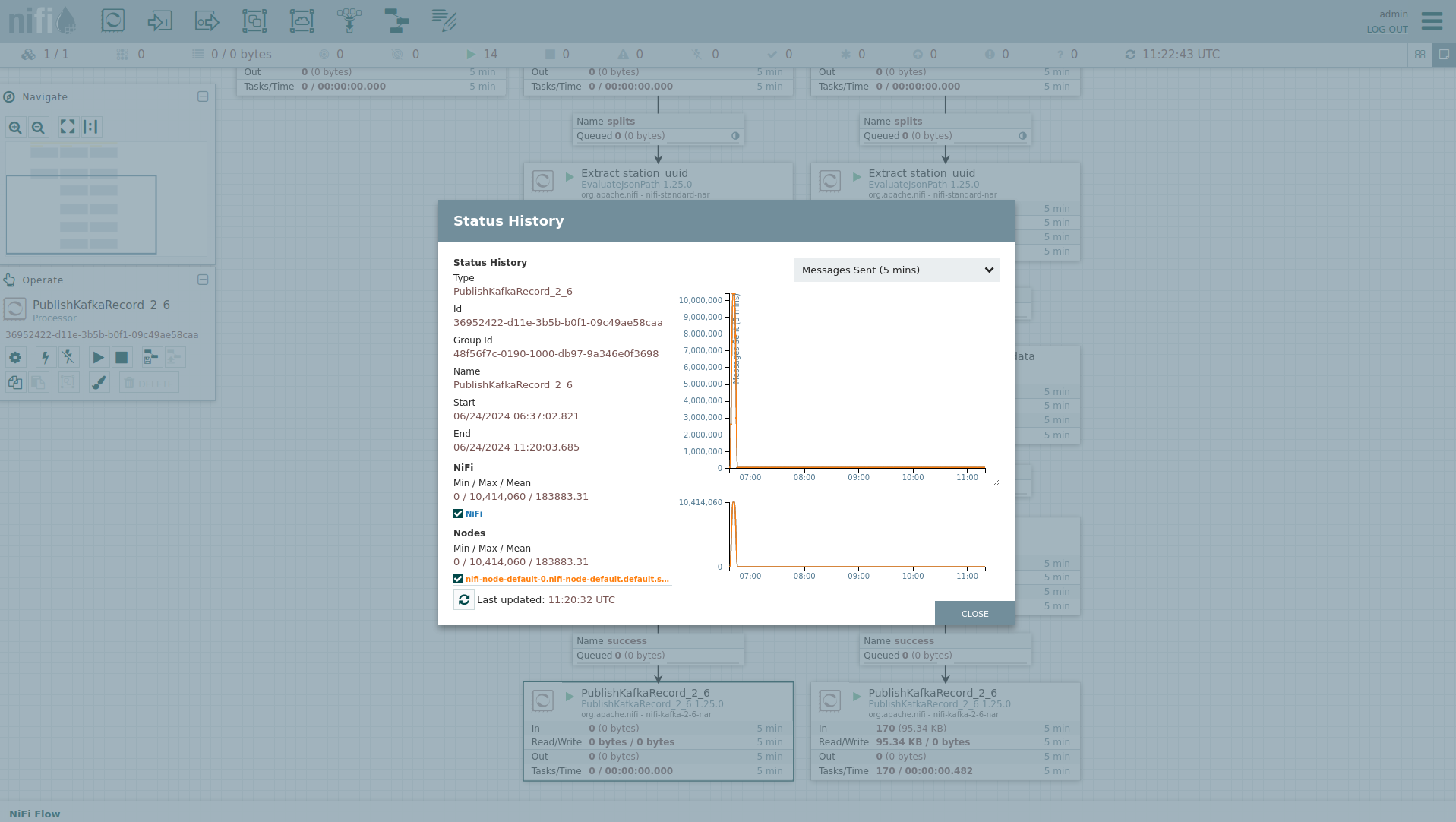Viewport: 1456px width, 822px height.
Task: Uncheck the NiFi series checkbox
Action: [x=458, y=514]
